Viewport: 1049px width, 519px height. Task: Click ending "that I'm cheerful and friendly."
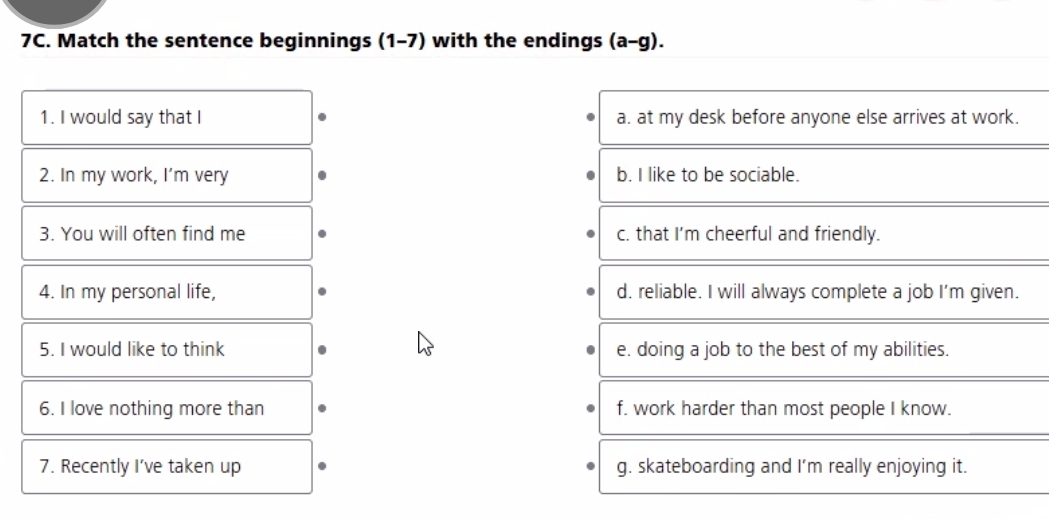(822, 234)
